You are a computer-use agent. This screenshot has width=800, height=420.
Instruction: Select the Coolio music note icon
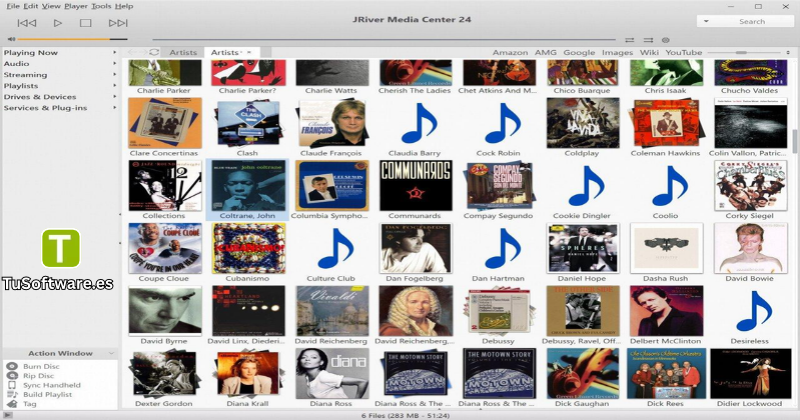[670, 186]
